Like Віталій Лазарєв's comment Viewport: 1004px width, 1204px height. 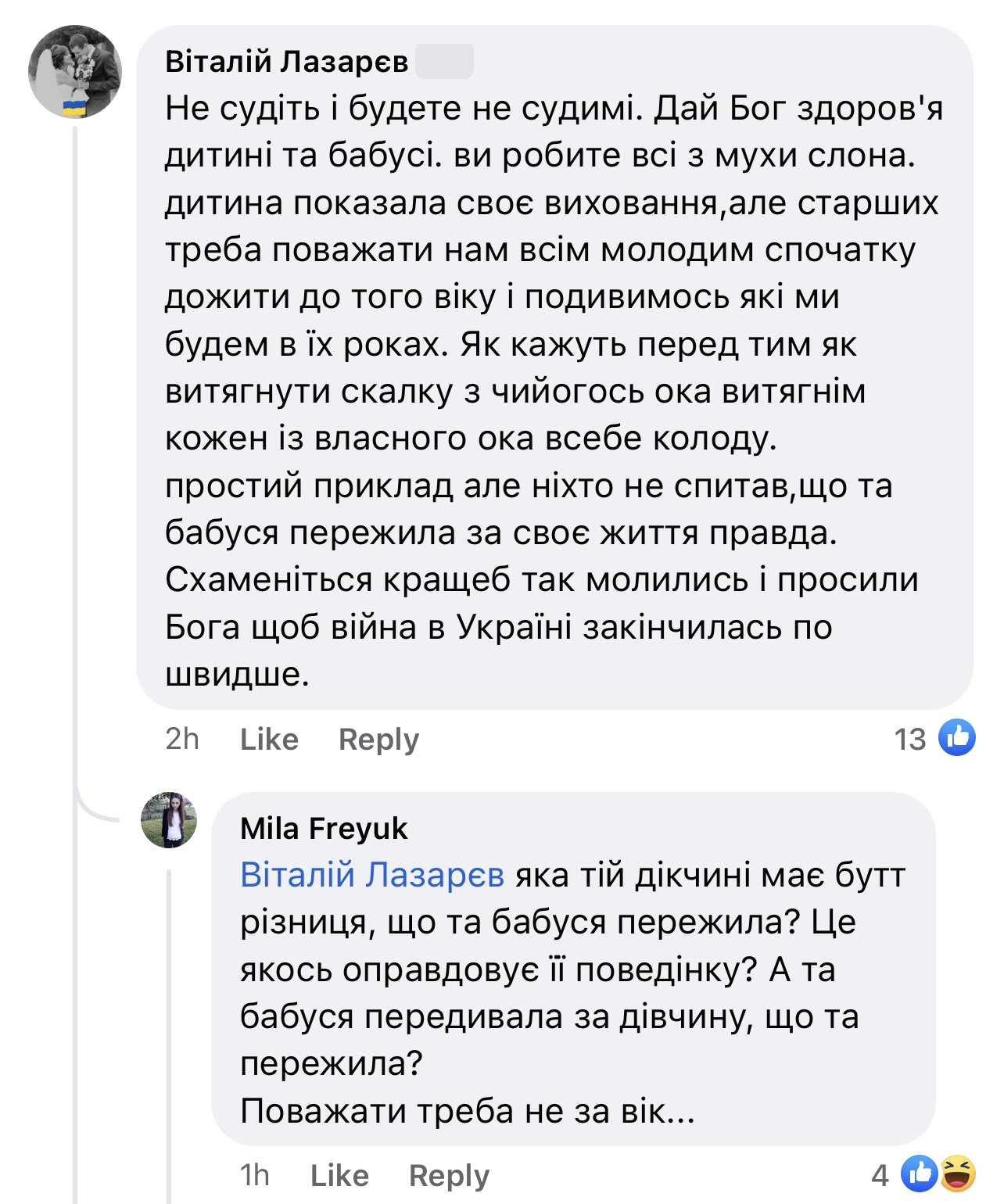[269, 739]
